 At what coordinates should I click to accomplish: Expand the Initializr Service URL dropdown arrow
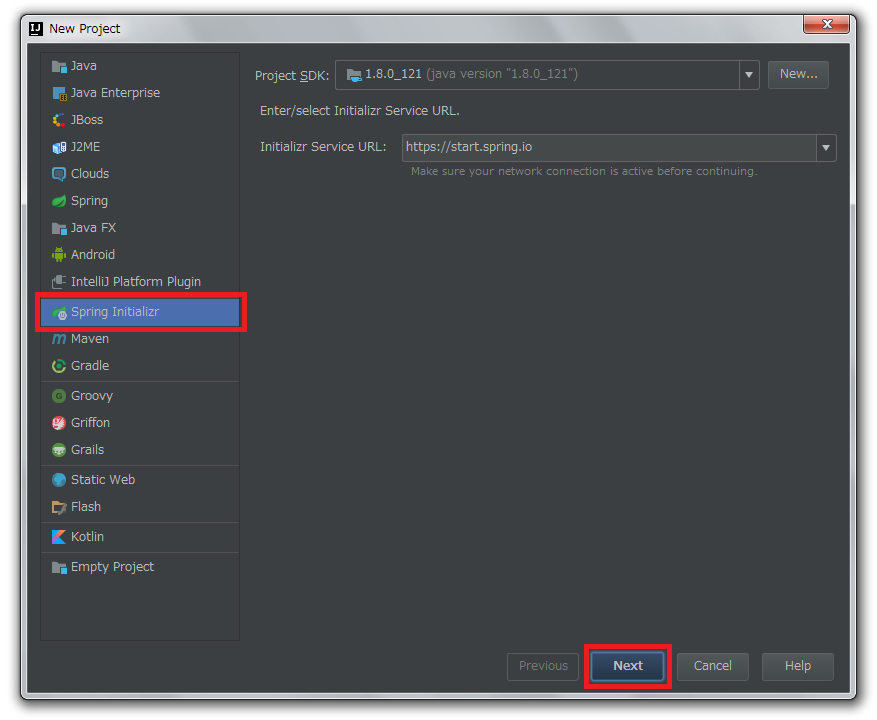point(826,148)
